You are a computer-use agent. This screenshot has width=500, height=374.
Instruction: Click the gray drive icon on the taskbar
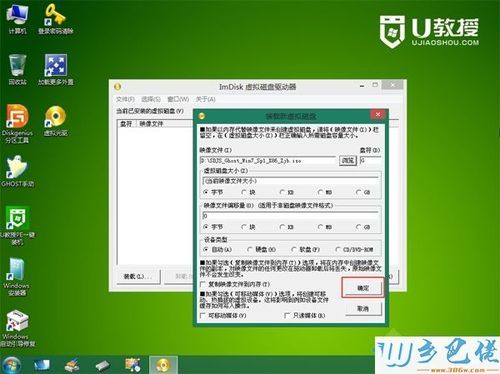point(103,366)
